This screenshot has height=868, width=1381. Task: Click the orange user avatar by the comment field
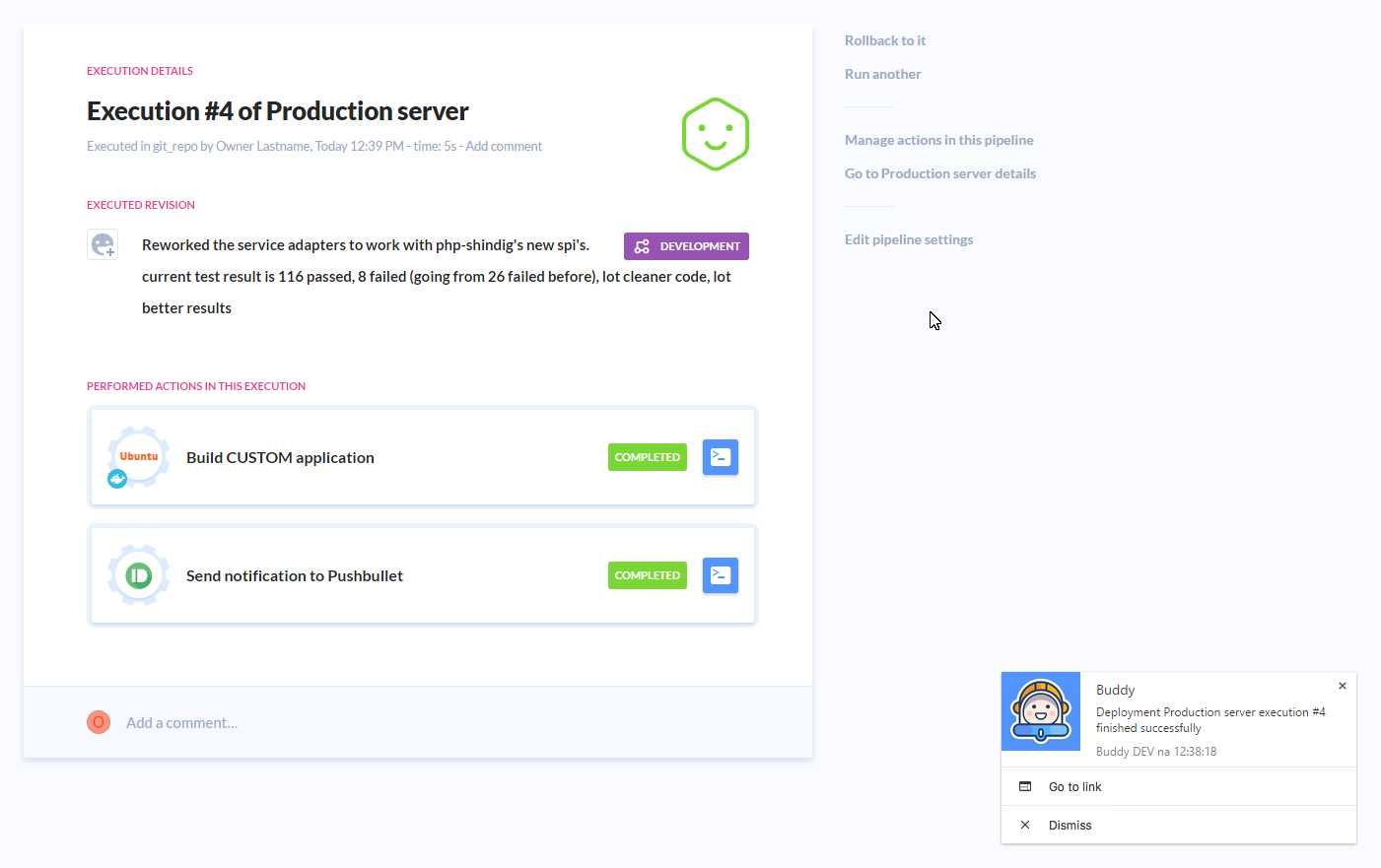click(x=99, y=722)
